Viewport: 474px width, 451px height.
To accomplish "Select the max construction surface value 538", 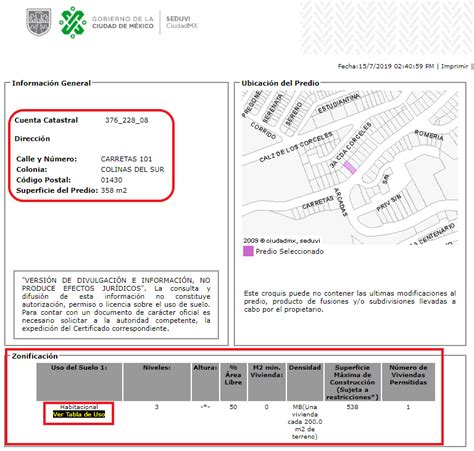I will (x=352, y=407).
